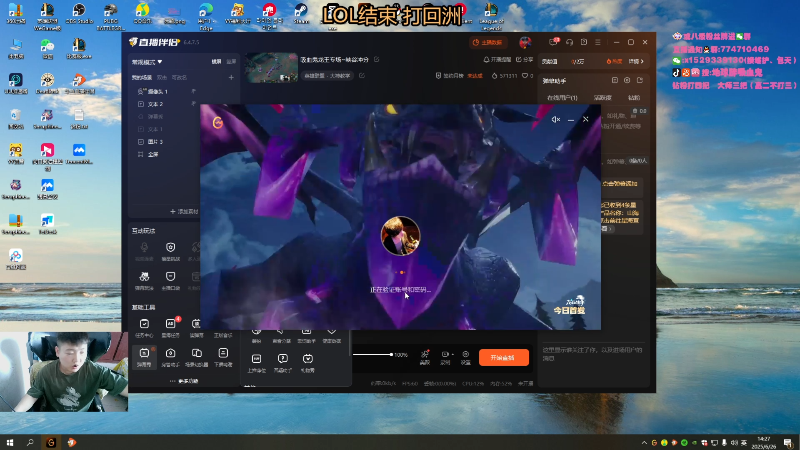Open the 录制 record dropdown

point(446,357)
